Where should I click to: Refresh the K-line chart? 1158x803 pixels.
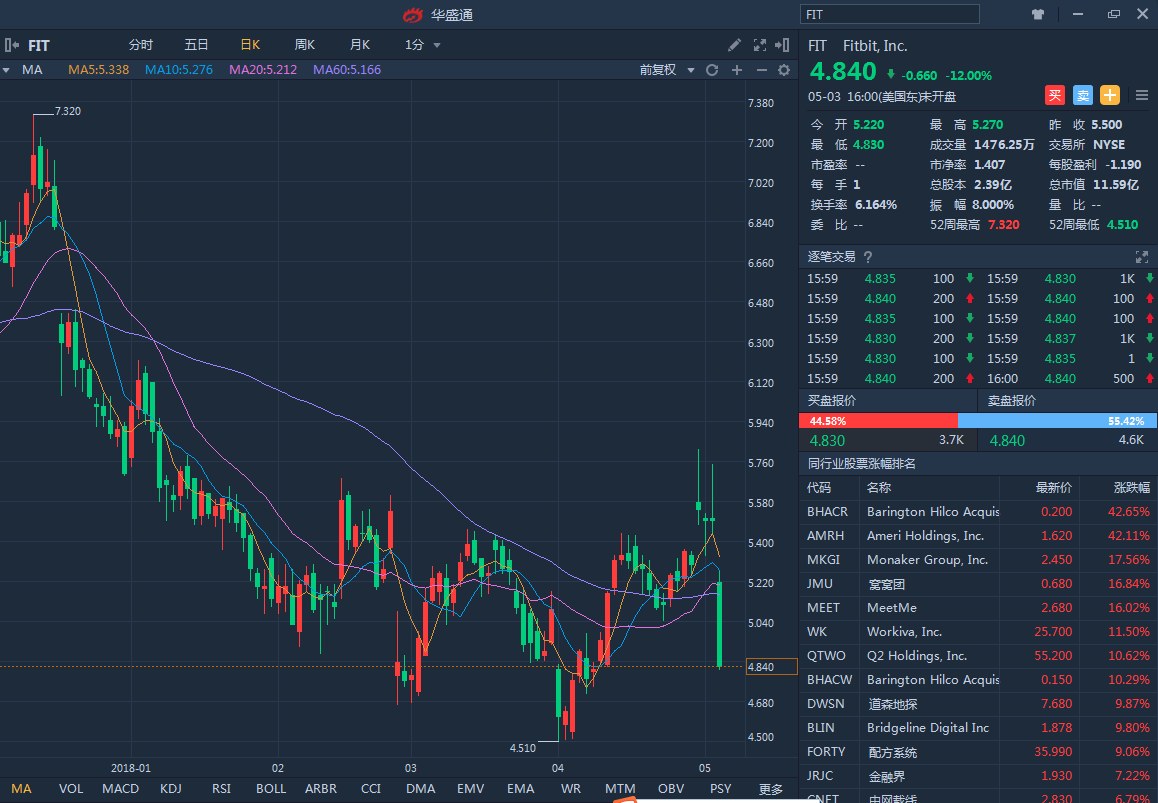pyautogui.click(x=712, y=70)
